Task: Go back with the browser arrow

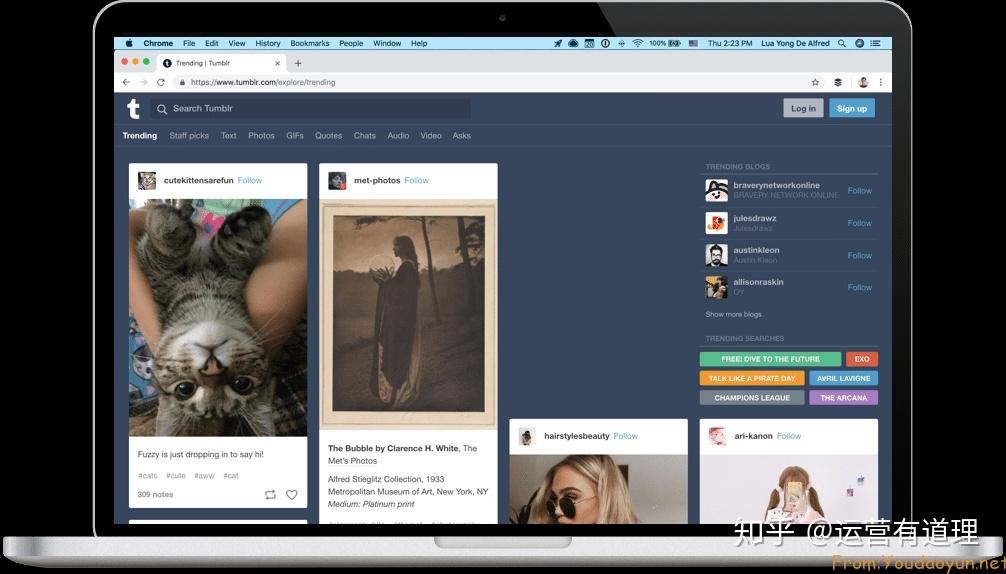Action: pyautogui.click(x=126, y=82)
